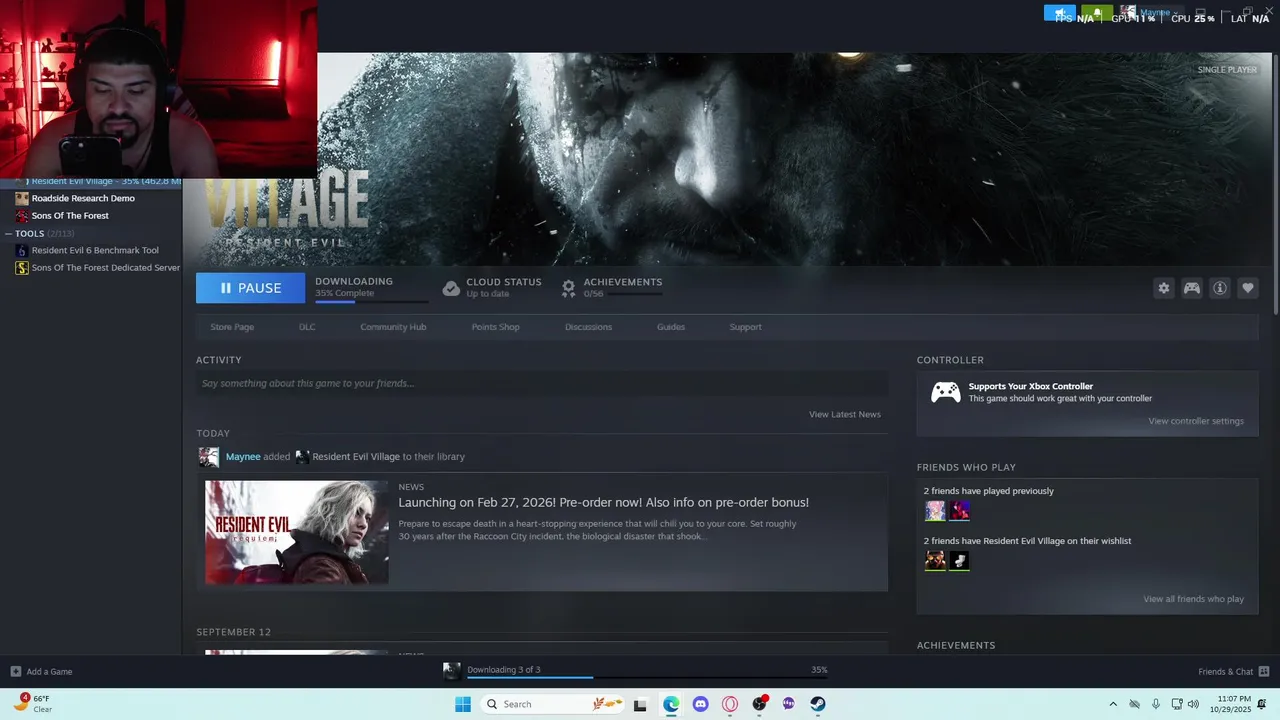This screenshot has height=720, width=1280.
Task: Open Friends & Chat
Action: [x=1234, y=672]
